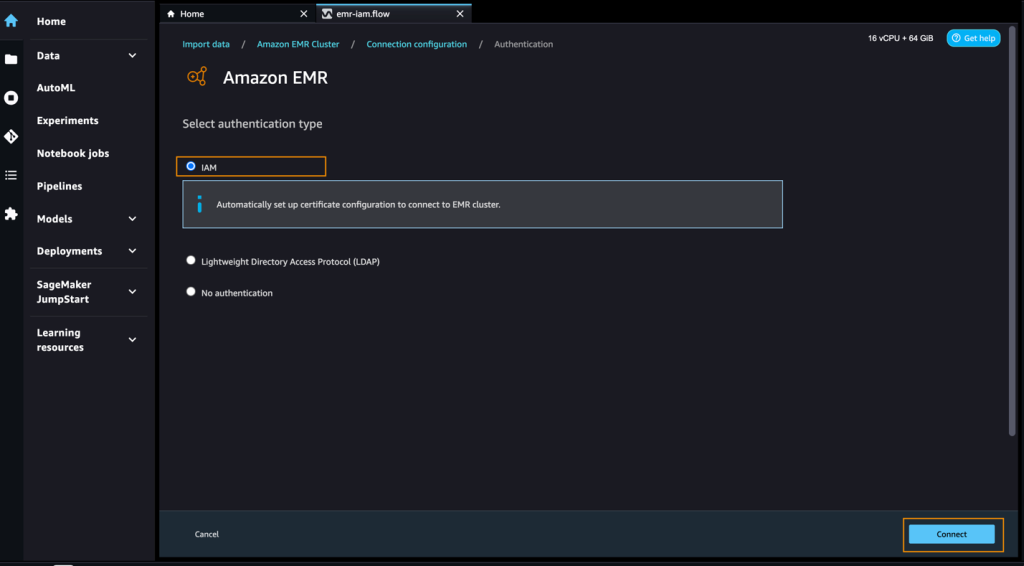Click the Home icon in left rail
1024x566 pixels.
click(x=11, y=21)
